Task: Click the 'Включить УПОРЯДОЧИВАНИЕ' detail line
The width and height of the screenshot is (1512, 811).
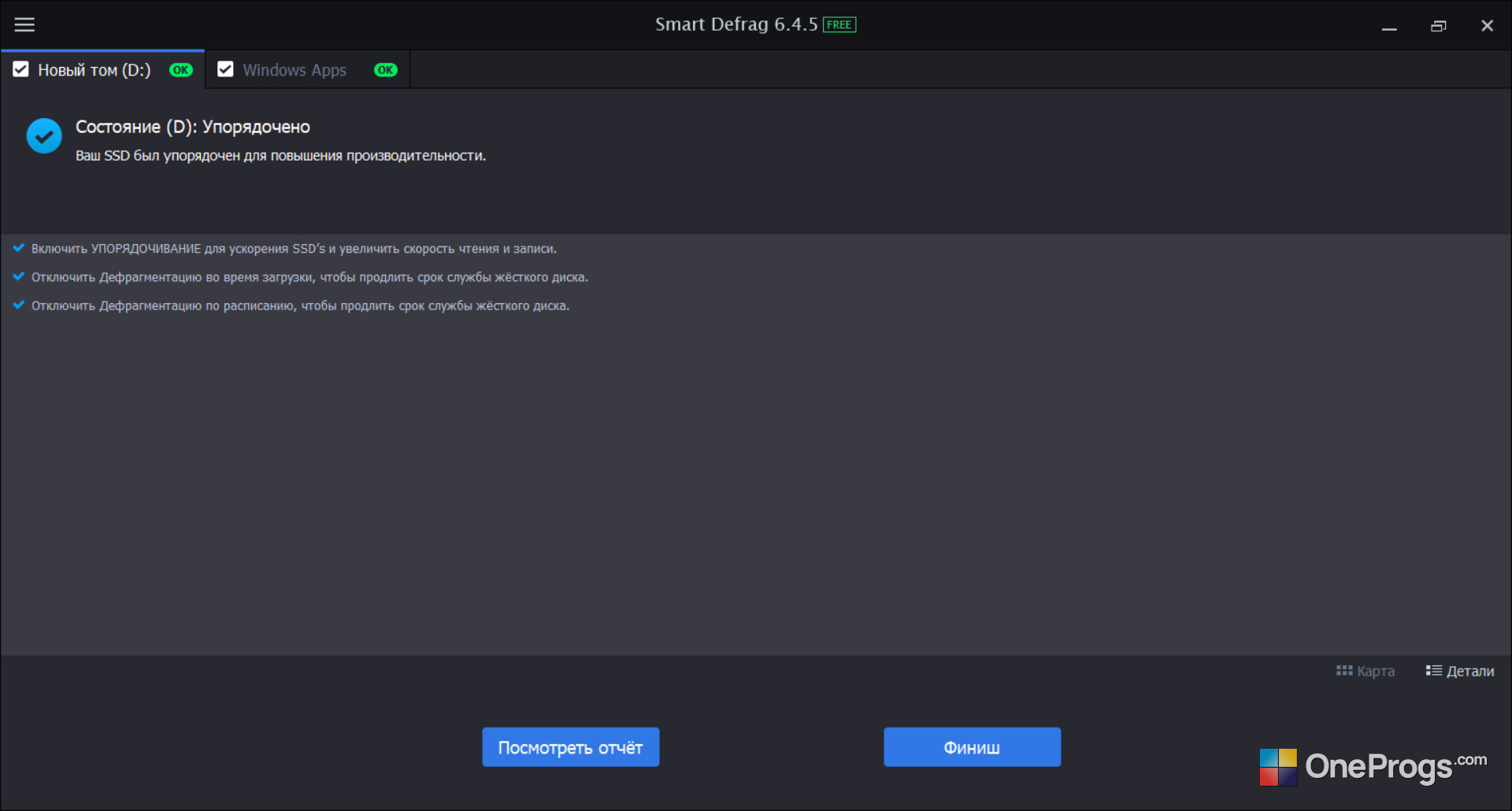Action: (x=294, y=249)
